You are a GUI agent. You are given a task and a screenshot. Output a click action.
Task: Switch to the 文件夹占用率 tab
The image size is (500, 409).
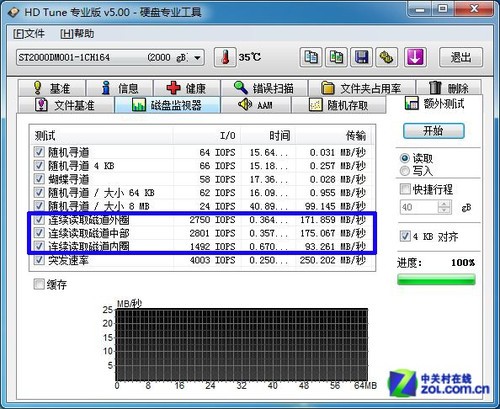click(362, 88)
